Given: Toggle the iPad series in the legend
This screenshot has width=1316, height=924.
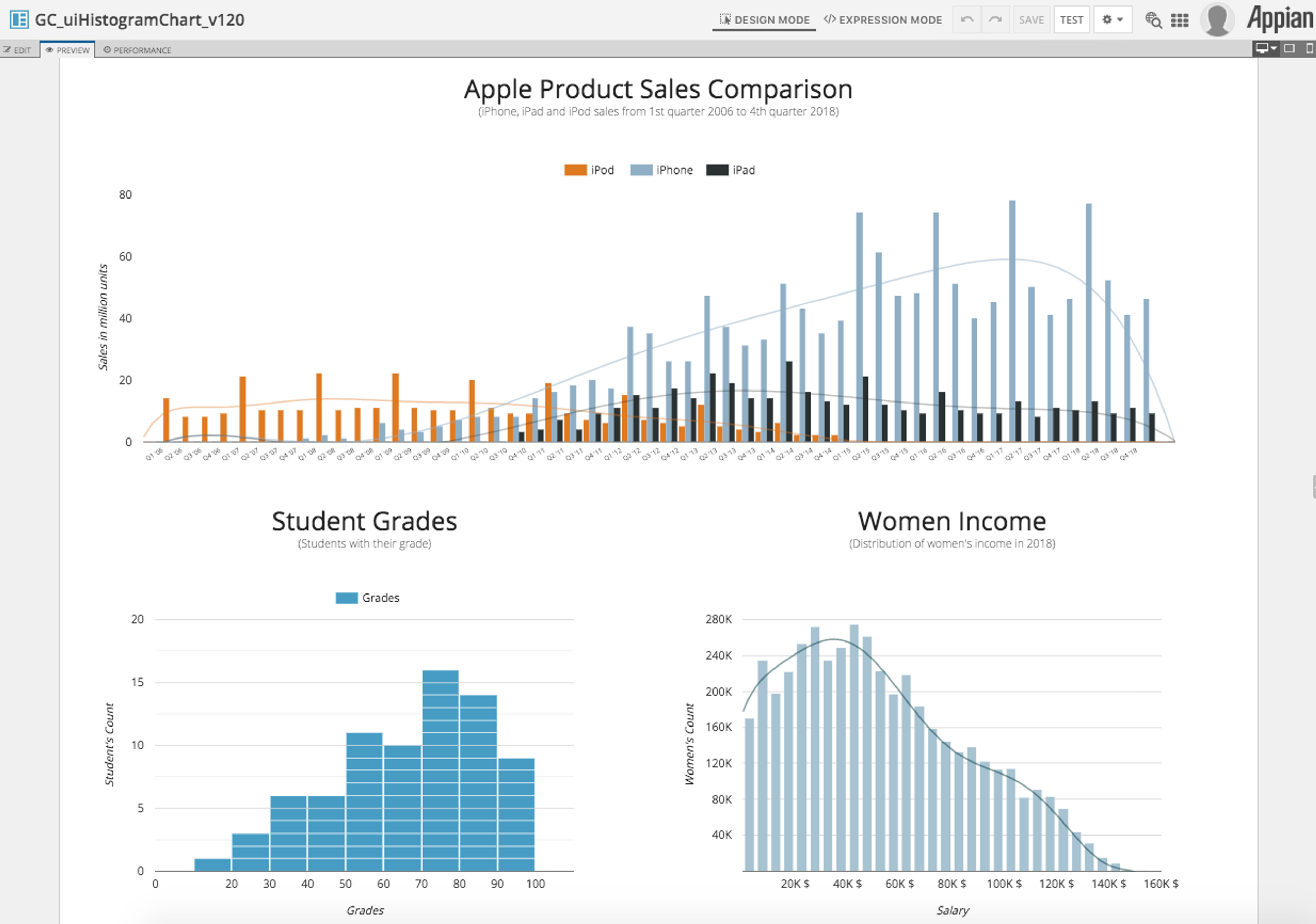Looking at the screenshot, I should pos(731,170).
